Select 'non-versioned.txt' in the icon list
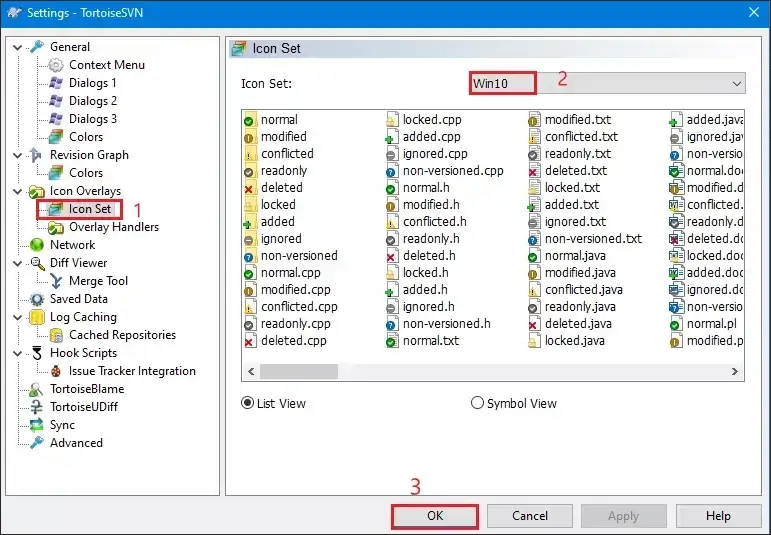 coord(593,239)
